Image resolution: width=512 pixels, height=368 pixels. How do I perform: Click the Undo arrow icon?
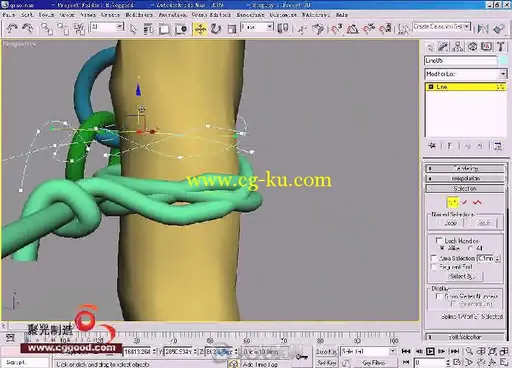point(13,29)
